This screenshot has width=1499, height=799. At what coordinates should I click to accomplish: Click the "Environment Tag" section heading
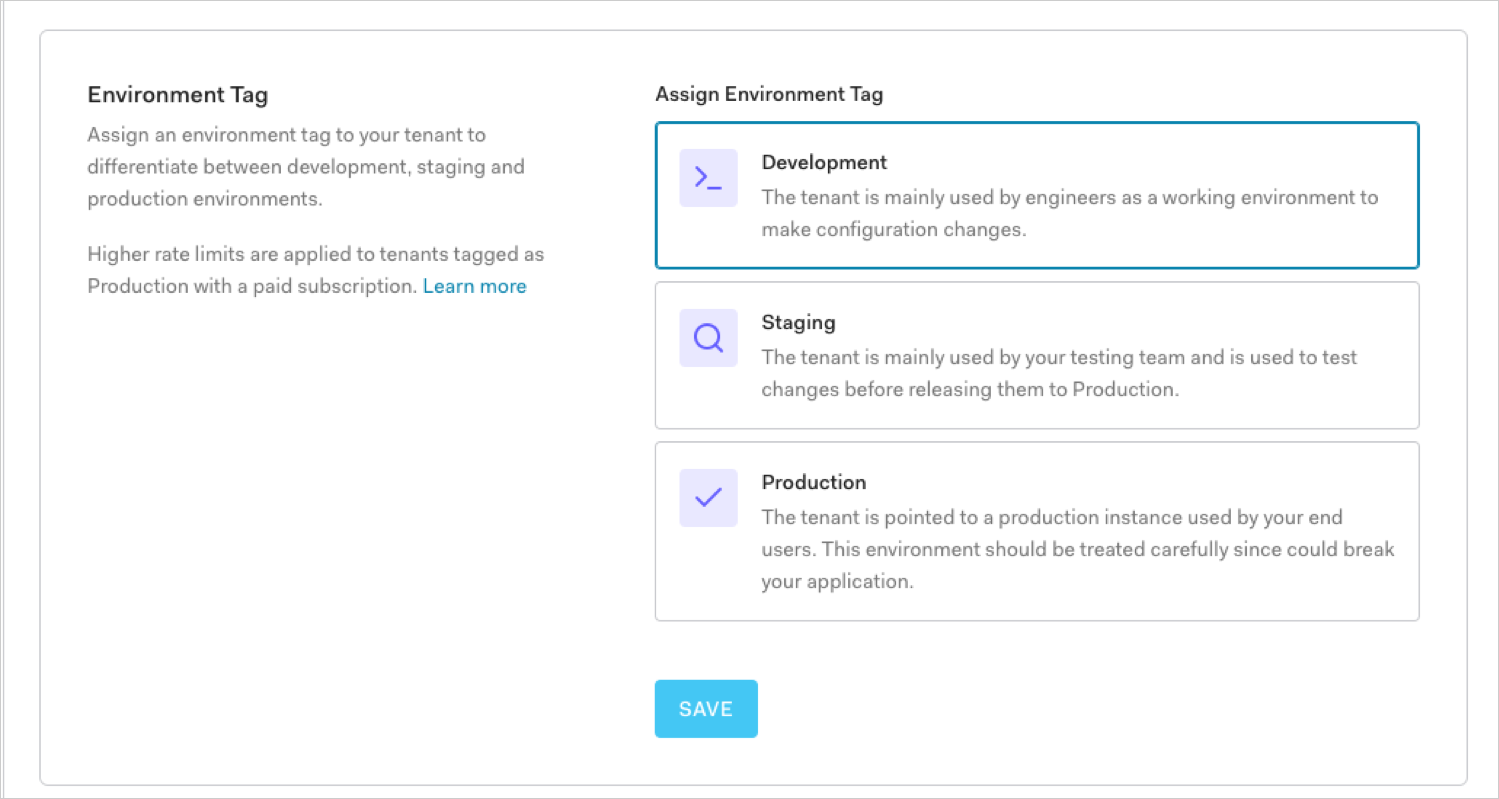click(178, 95)
